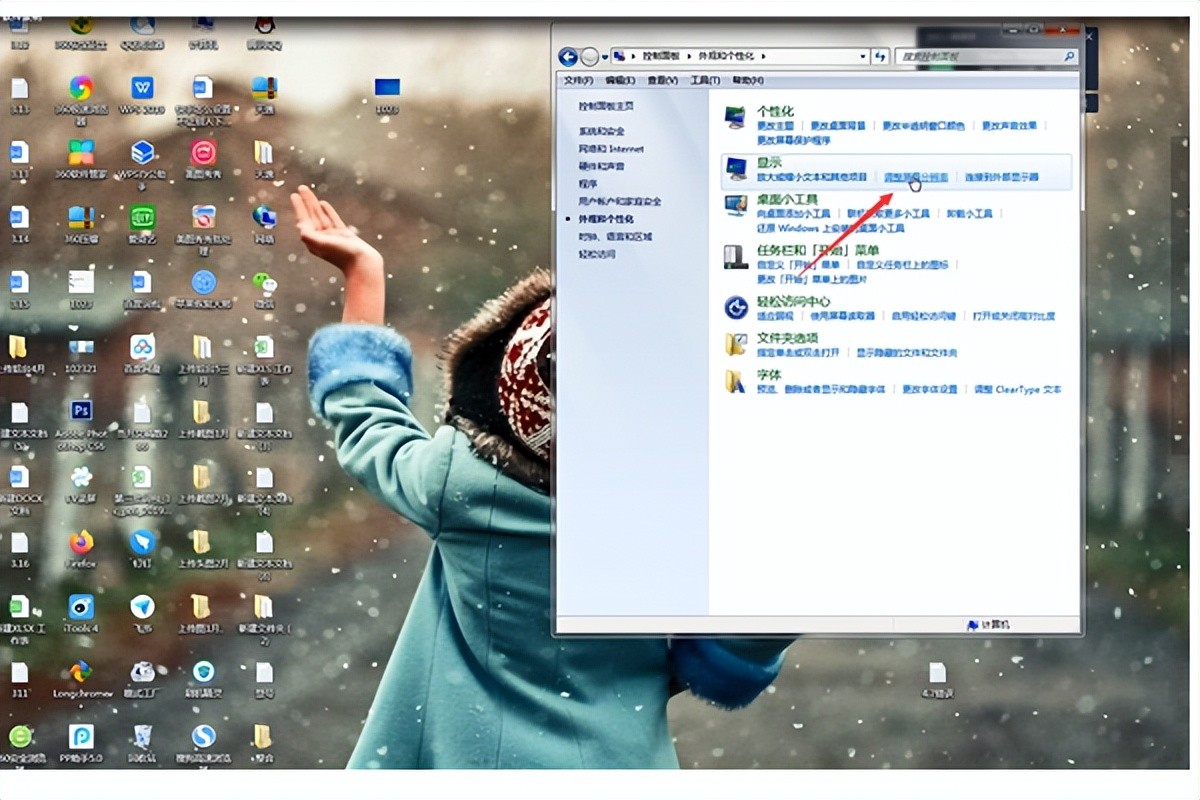Open the WPS 2019 desktop icon
Viewport: 1200px width, 800px height.
142,88
